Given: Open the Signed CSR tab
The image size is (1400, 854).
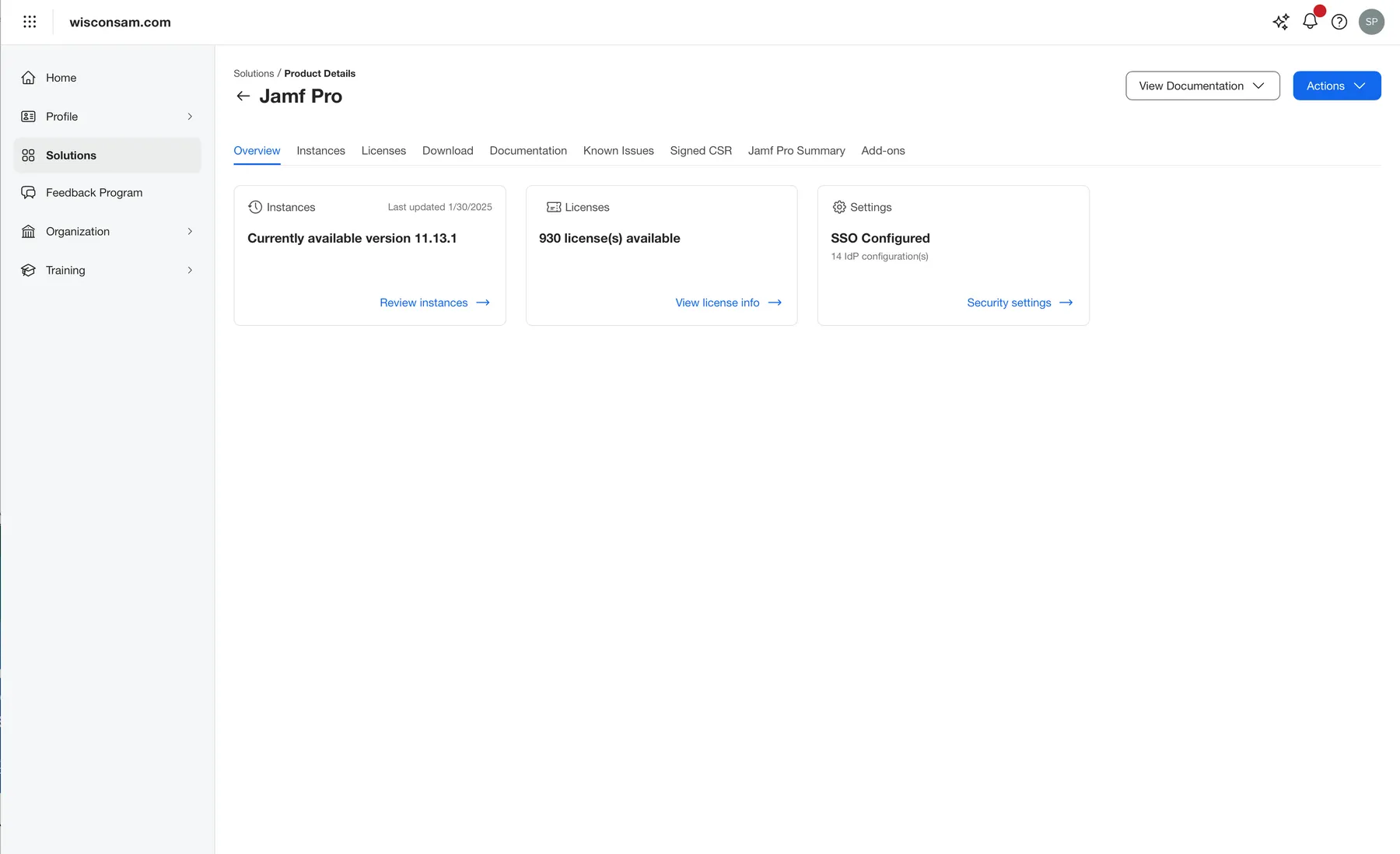Looking at the screenshot, I should pyautogui.click(x=701, y=151).
